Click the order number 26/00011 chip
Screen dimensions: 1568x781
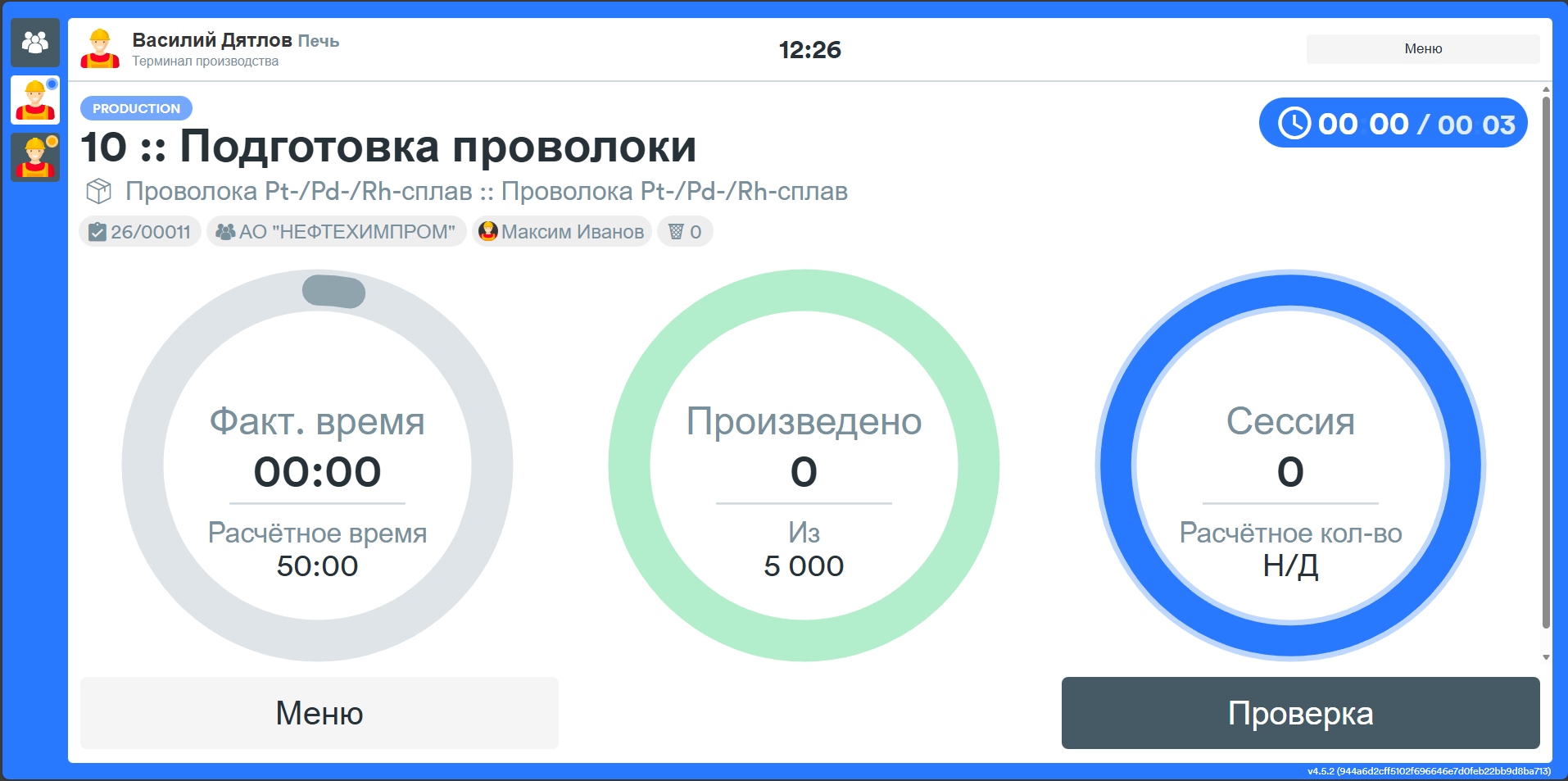[x=140, y=232]
